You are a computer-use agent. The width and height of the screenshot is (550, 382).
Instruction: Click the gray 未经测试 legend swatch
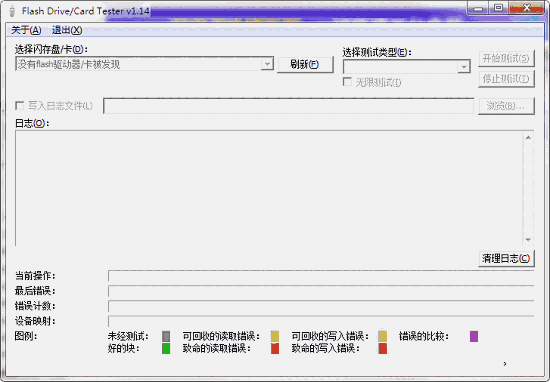click(x=166, y=336)
